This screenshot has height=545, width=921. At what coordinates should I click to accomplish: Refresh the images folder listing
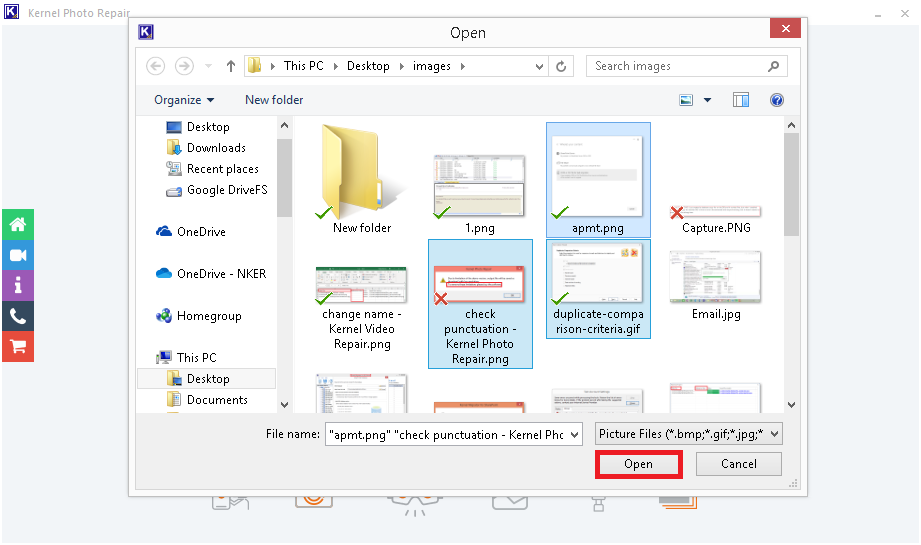[x=561, y=66]
